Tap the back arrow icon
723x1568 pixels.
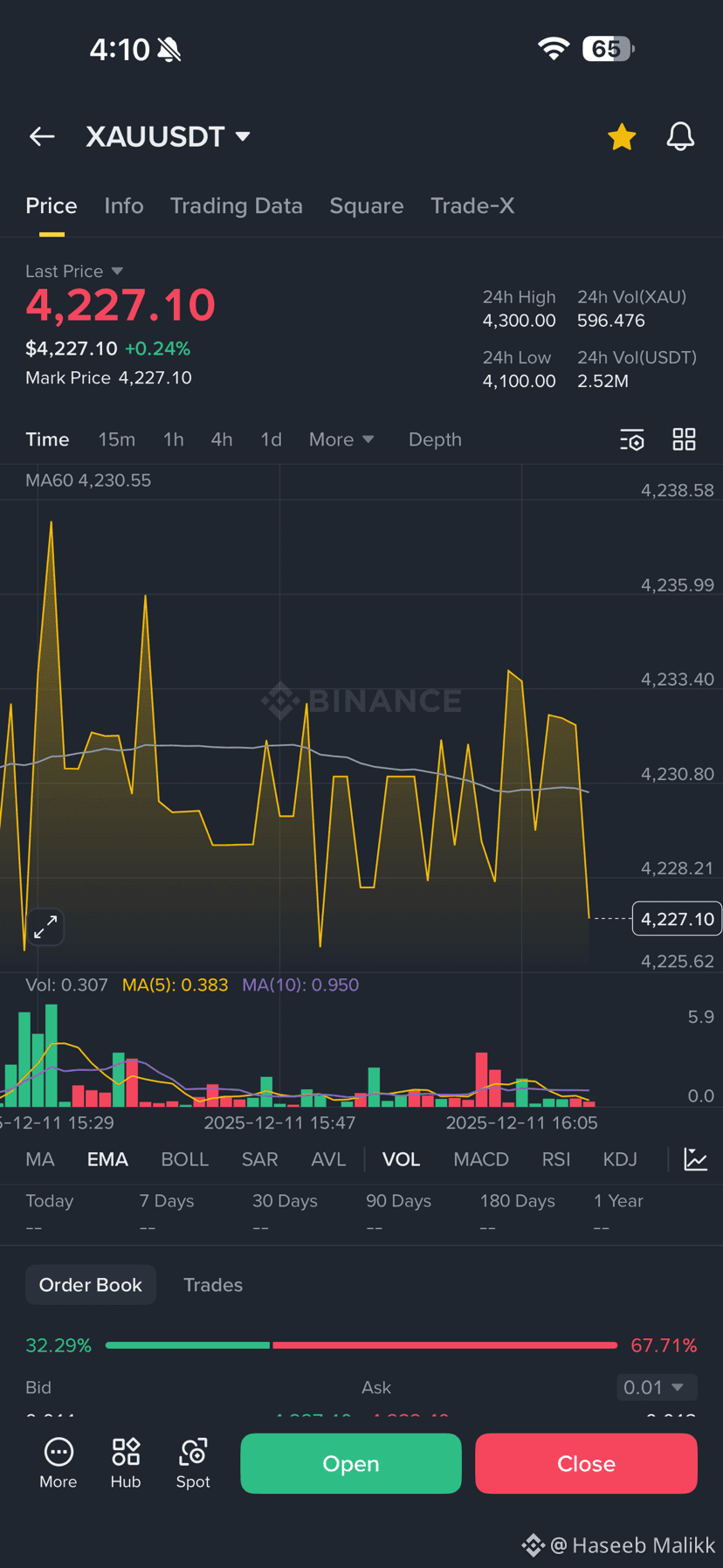click(x=42, y=136)
